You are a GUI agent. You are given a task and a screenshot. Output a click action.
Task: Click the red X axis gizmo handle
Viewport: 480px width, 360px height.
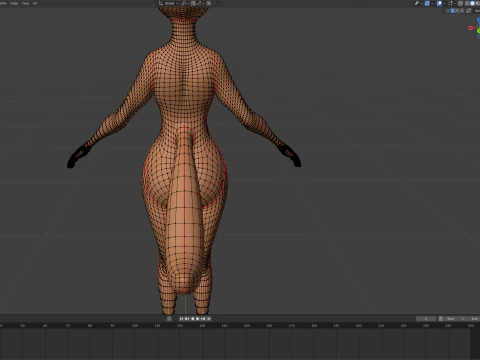pyautogui.click(x=470, y=28)
